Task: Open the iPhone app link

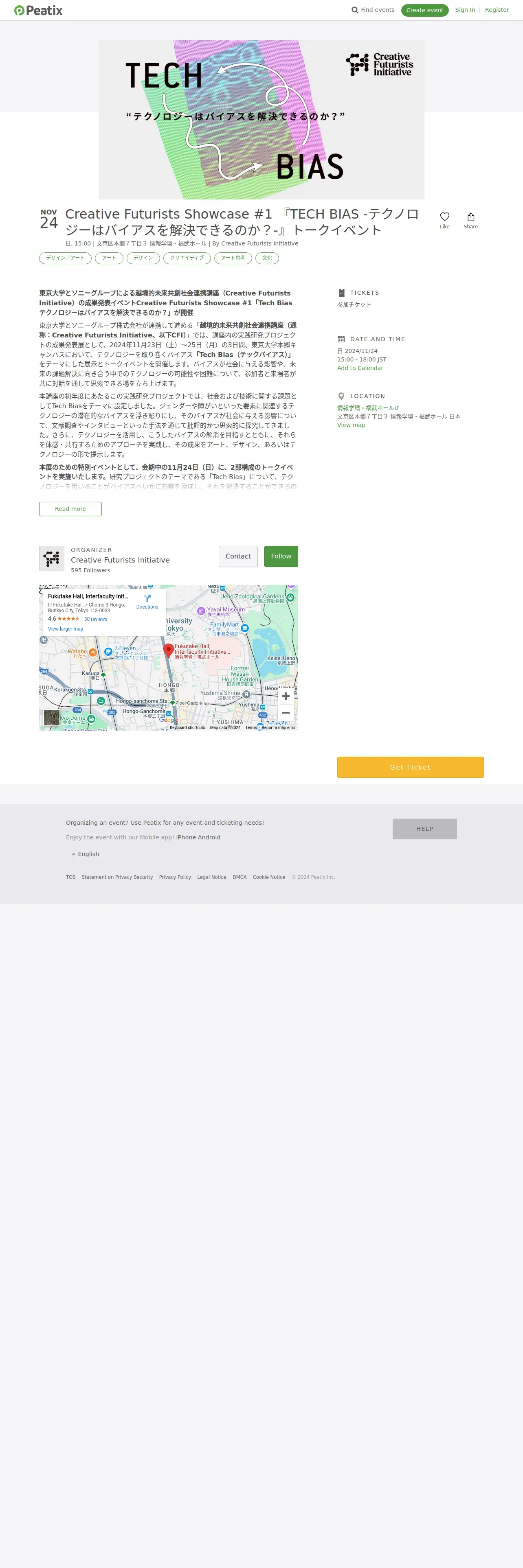Action: point(186,838)
